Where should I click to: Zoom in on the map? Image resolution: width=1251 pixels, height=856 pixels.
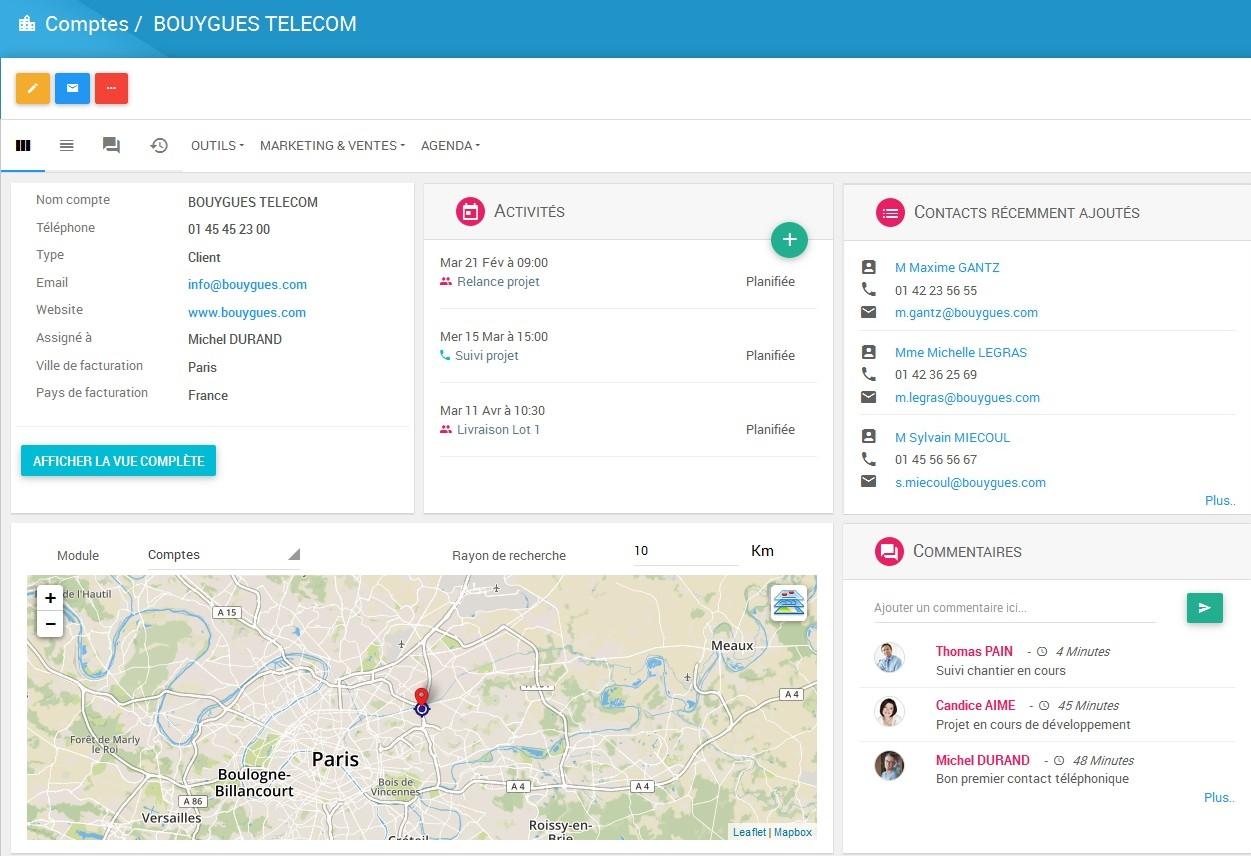click(50, 598)
